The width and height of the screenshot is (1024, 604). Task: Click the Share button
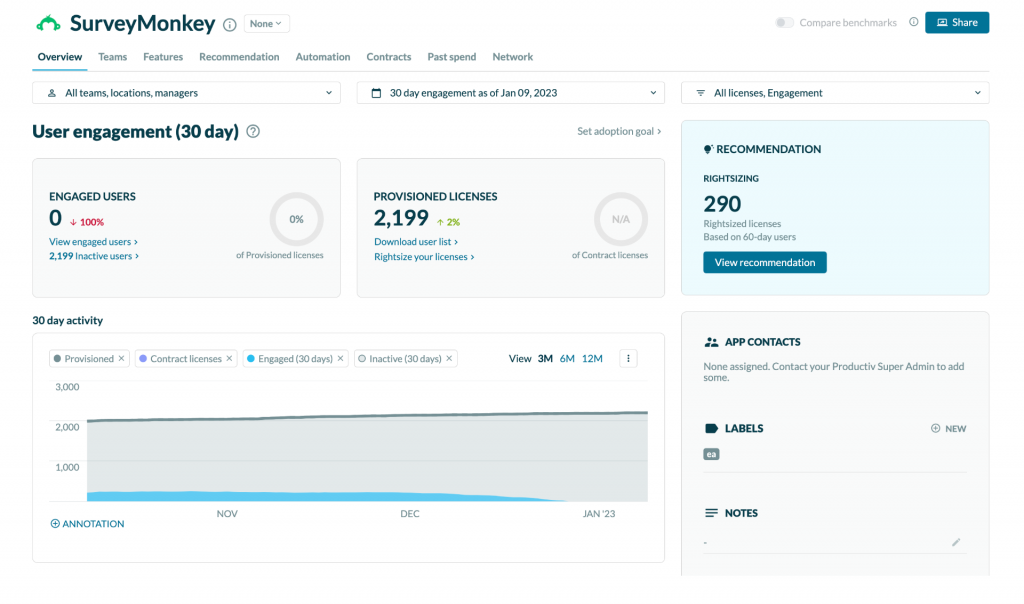(x=957, y=23)
